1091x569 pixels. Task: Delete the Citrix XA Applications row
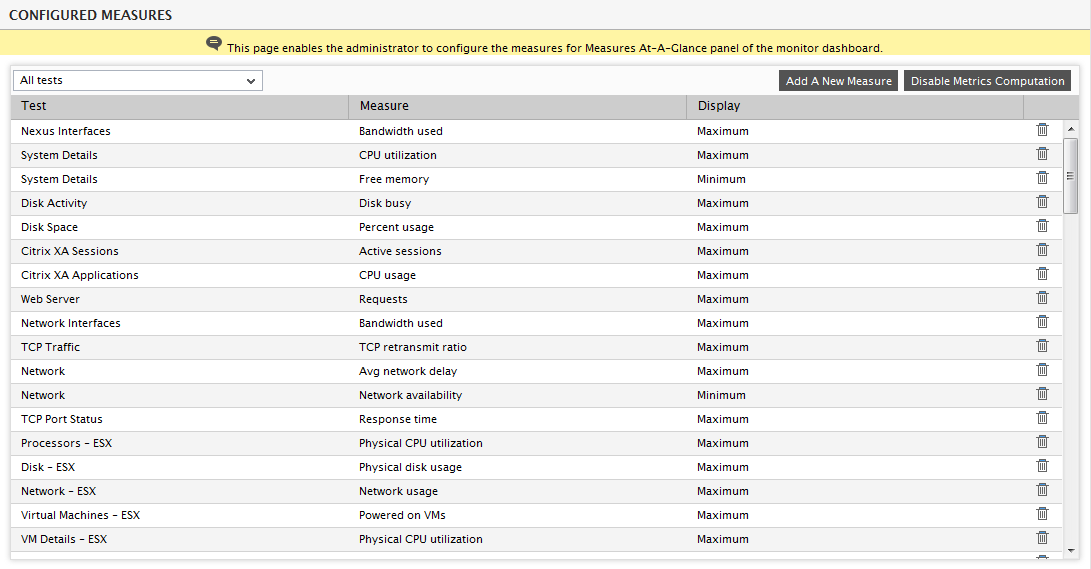[x=1042, y=274]
